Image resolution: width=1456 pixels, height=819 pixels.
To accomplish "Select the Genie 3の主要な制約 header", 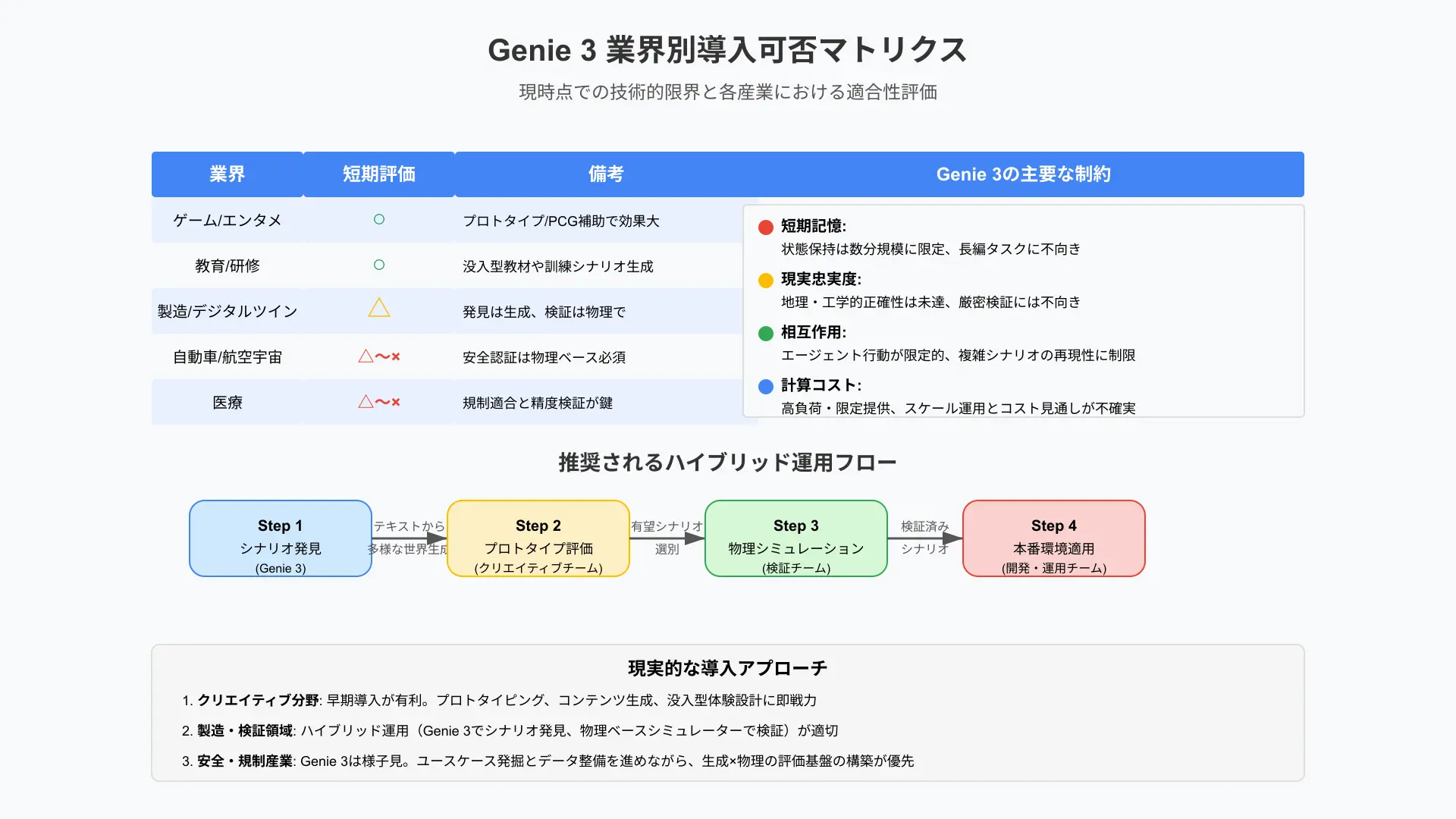I will click(1024, 174).
